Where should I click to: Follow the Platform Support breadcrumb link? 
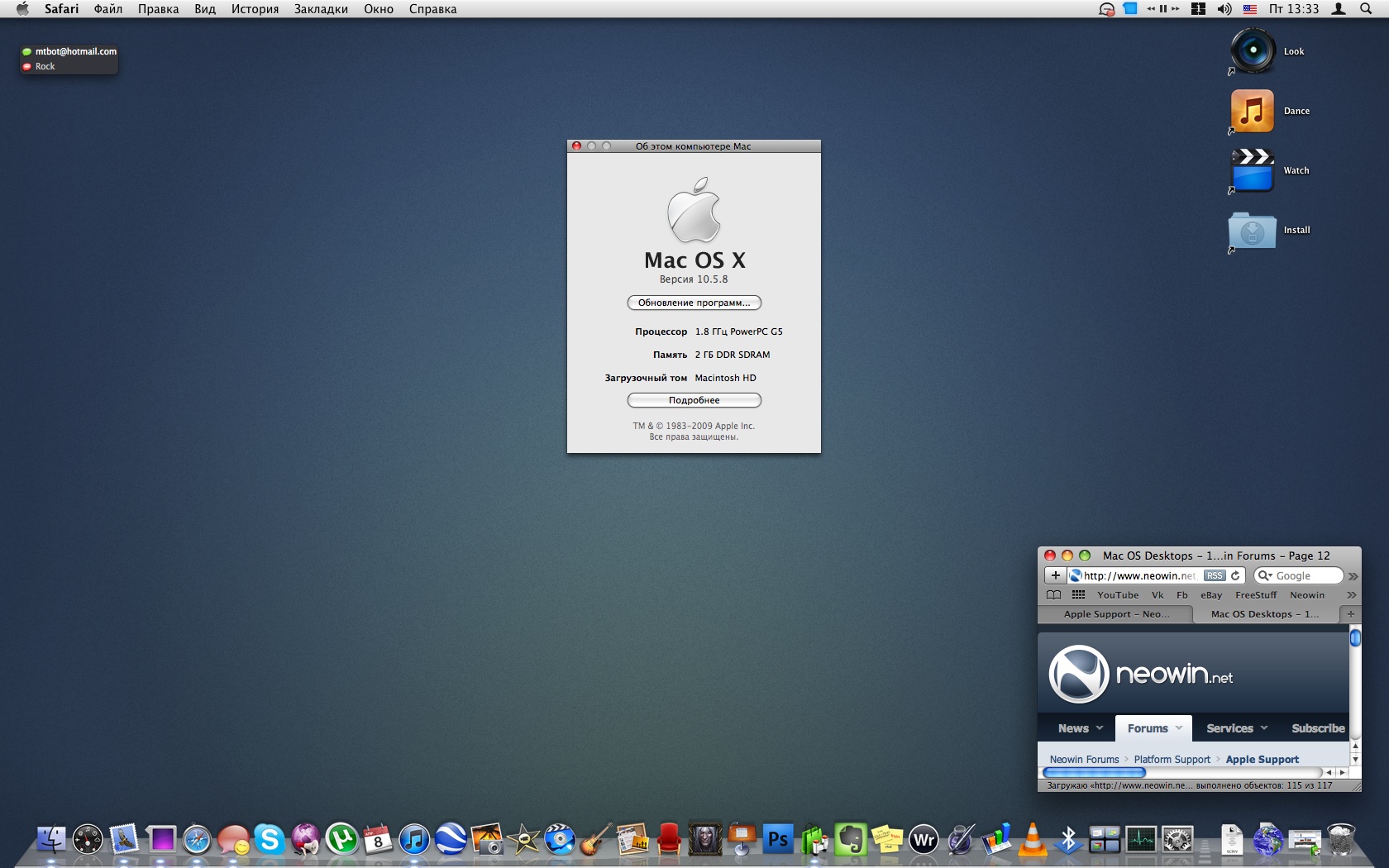pyautogui.click(x=1171, y=759)
